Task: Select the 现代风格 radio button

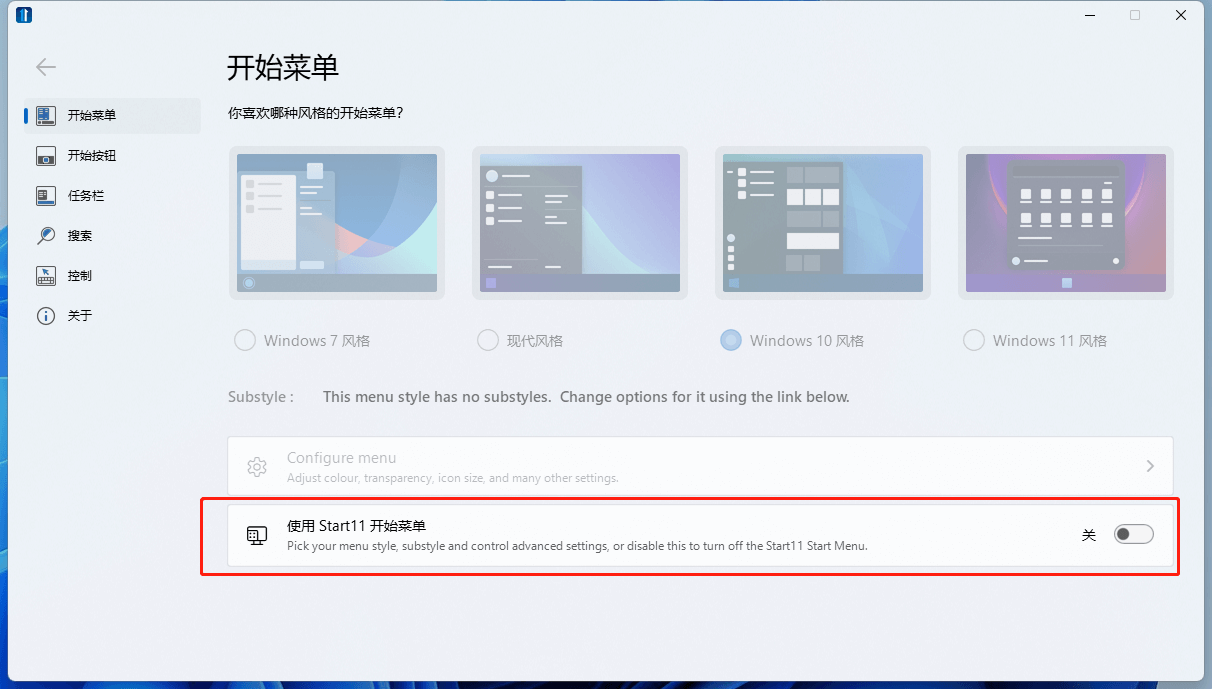Action: pyautogui.click(x=487, y=340)
